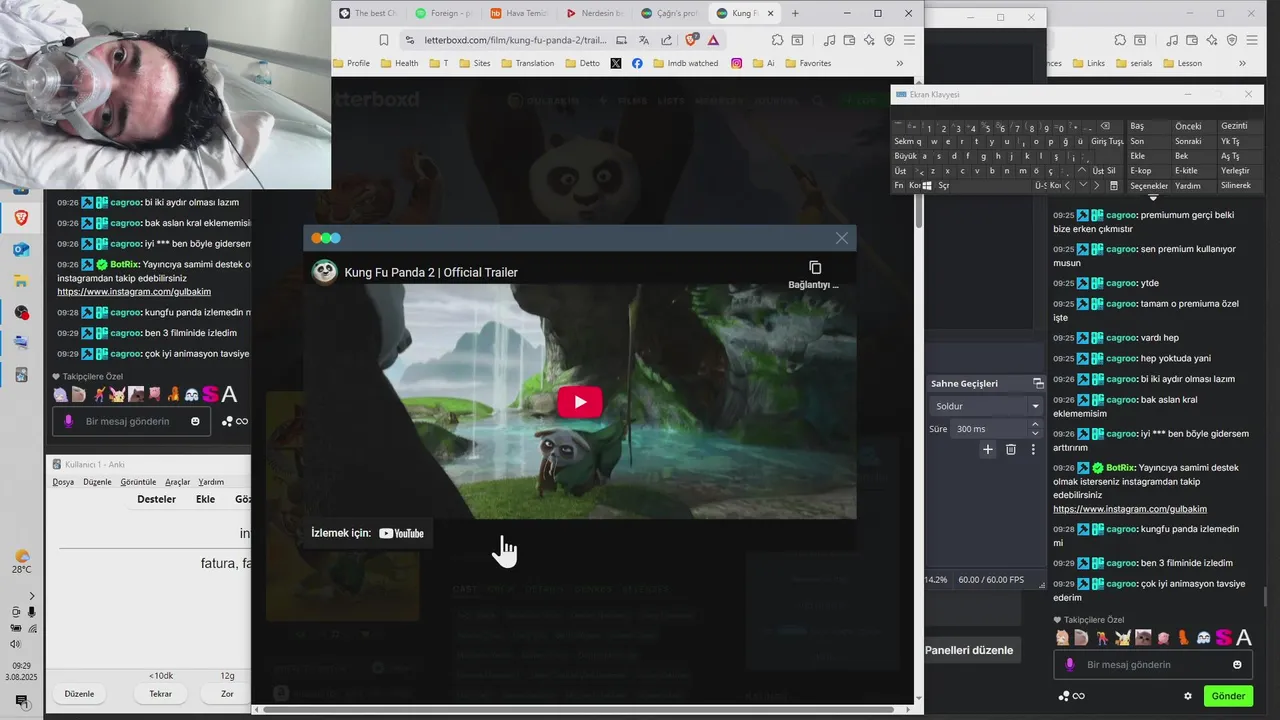Open the Translation bookmarks folder

(x=527, y=63)
